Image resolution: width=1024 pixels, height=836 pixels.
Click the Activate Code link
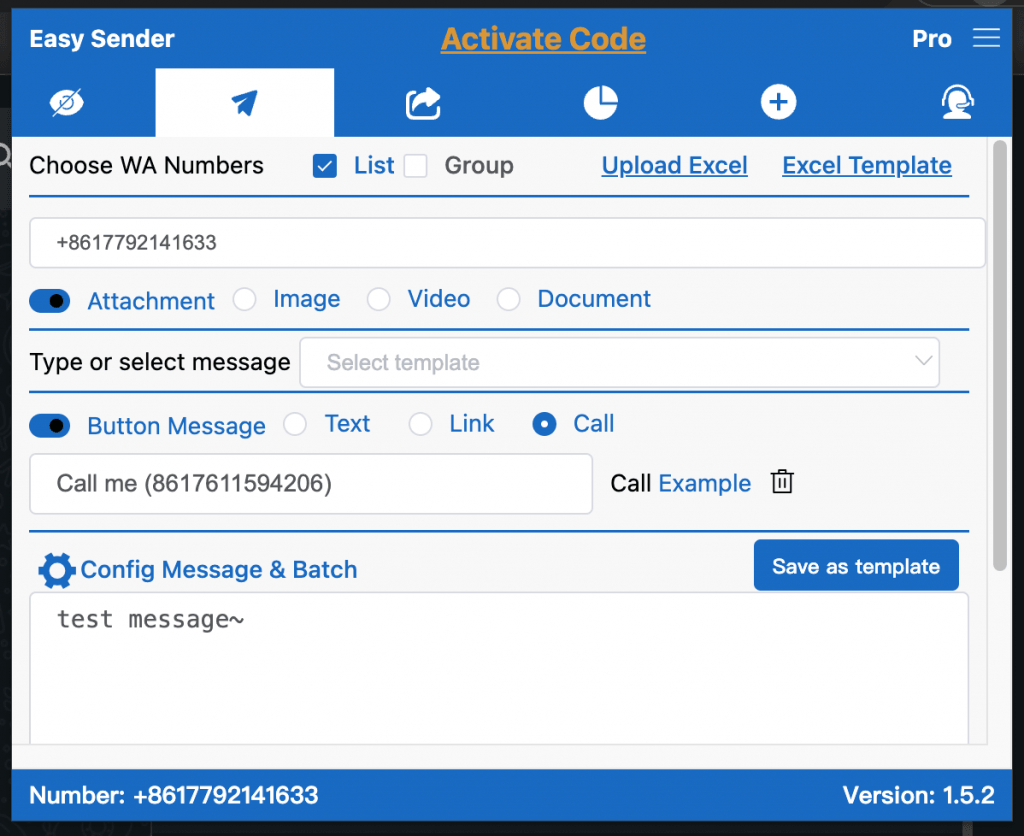(543, 39)
